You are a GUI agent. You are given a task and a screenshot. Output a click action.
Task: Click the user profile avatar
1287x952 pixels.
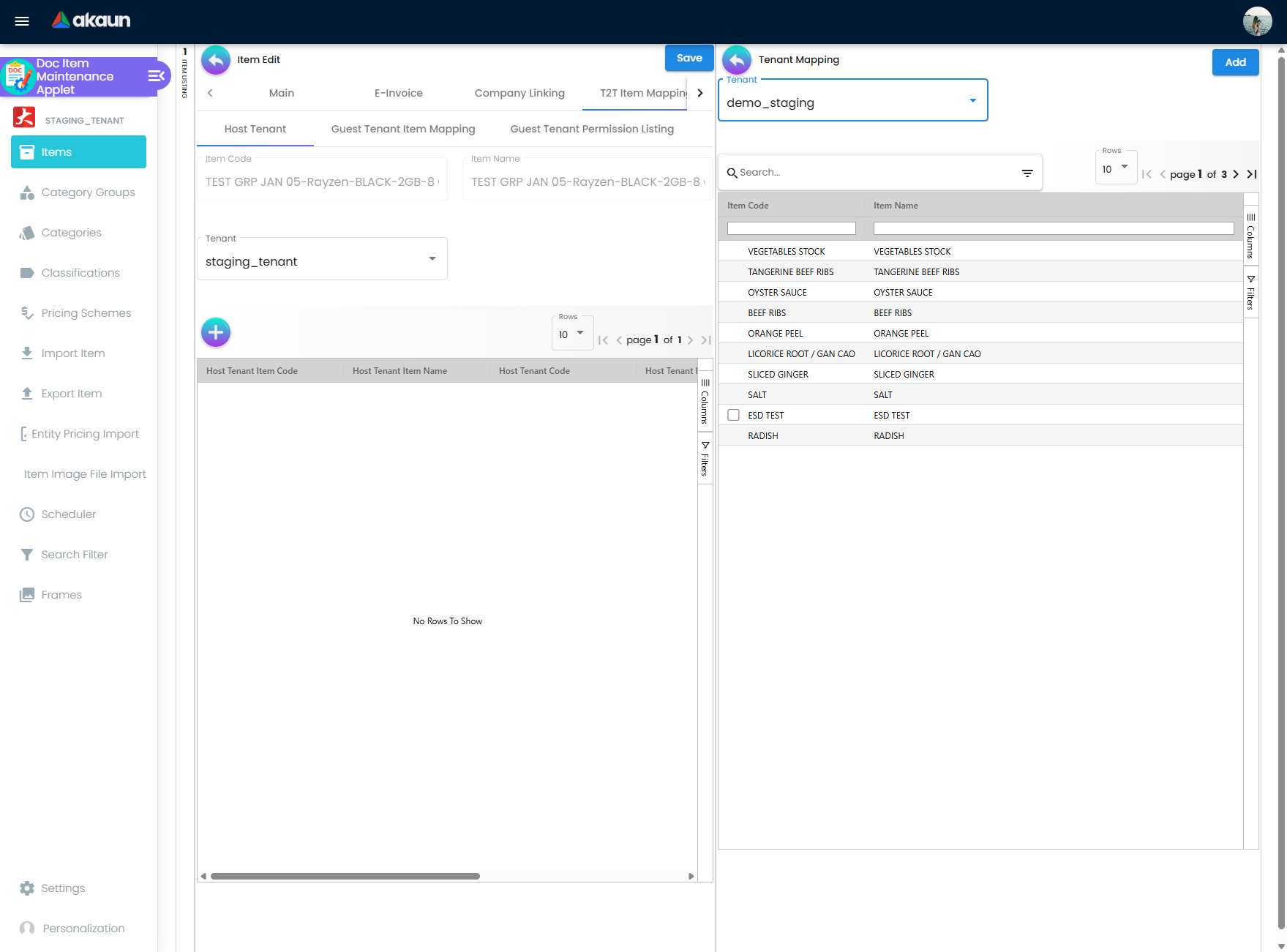point(1257,21)
